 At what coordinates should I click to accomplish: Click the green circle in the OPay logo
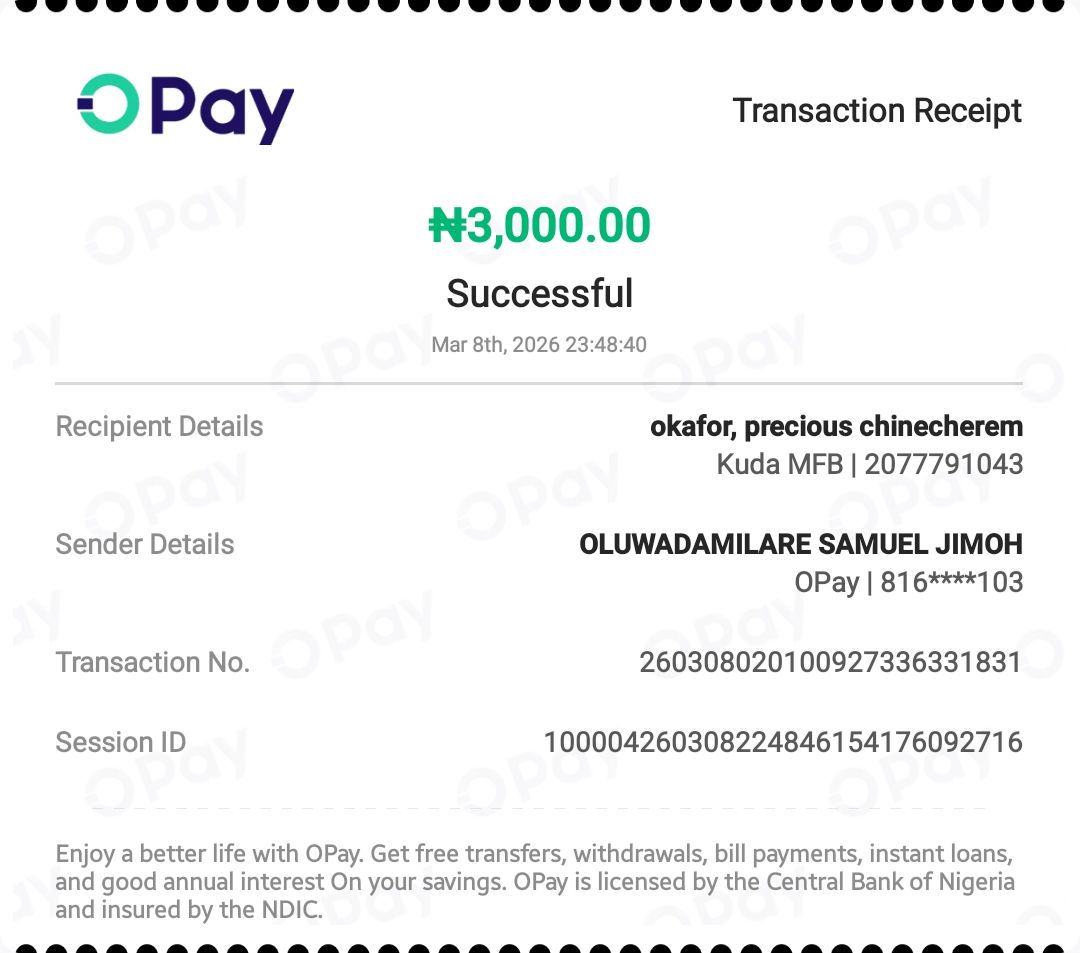point(108,104)
